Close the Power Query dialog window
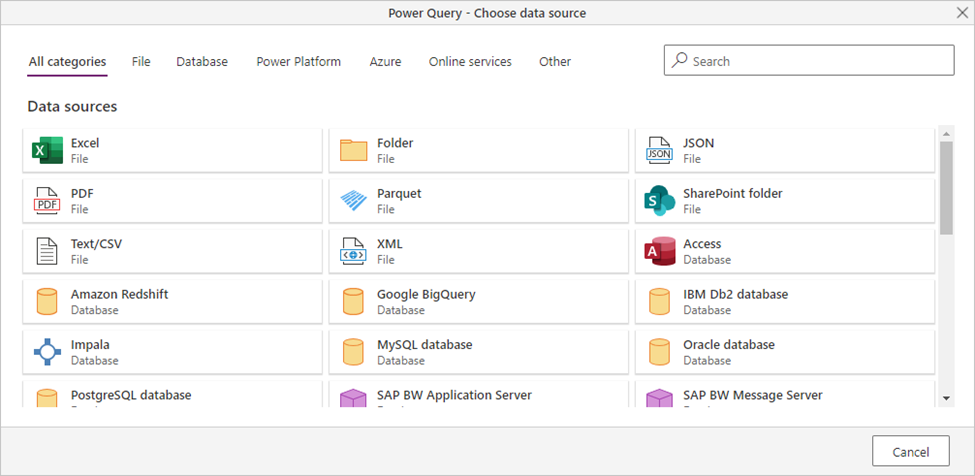 (x=961, y=12)
